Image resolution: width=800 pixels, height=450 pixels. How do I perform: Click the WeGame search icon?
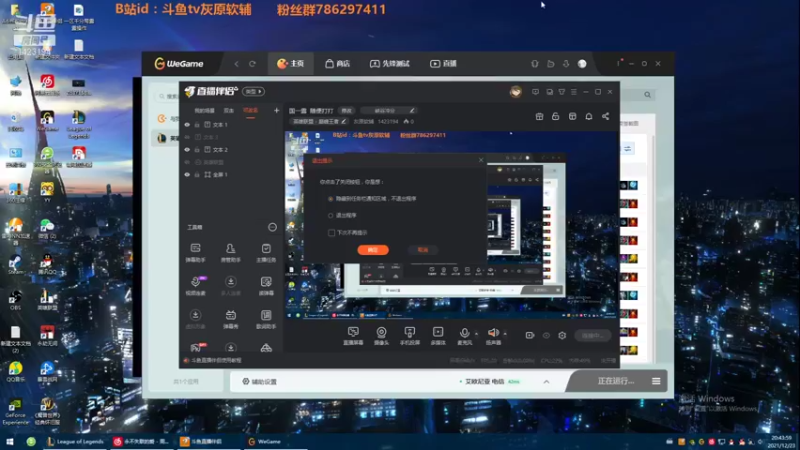pos(647,94)
